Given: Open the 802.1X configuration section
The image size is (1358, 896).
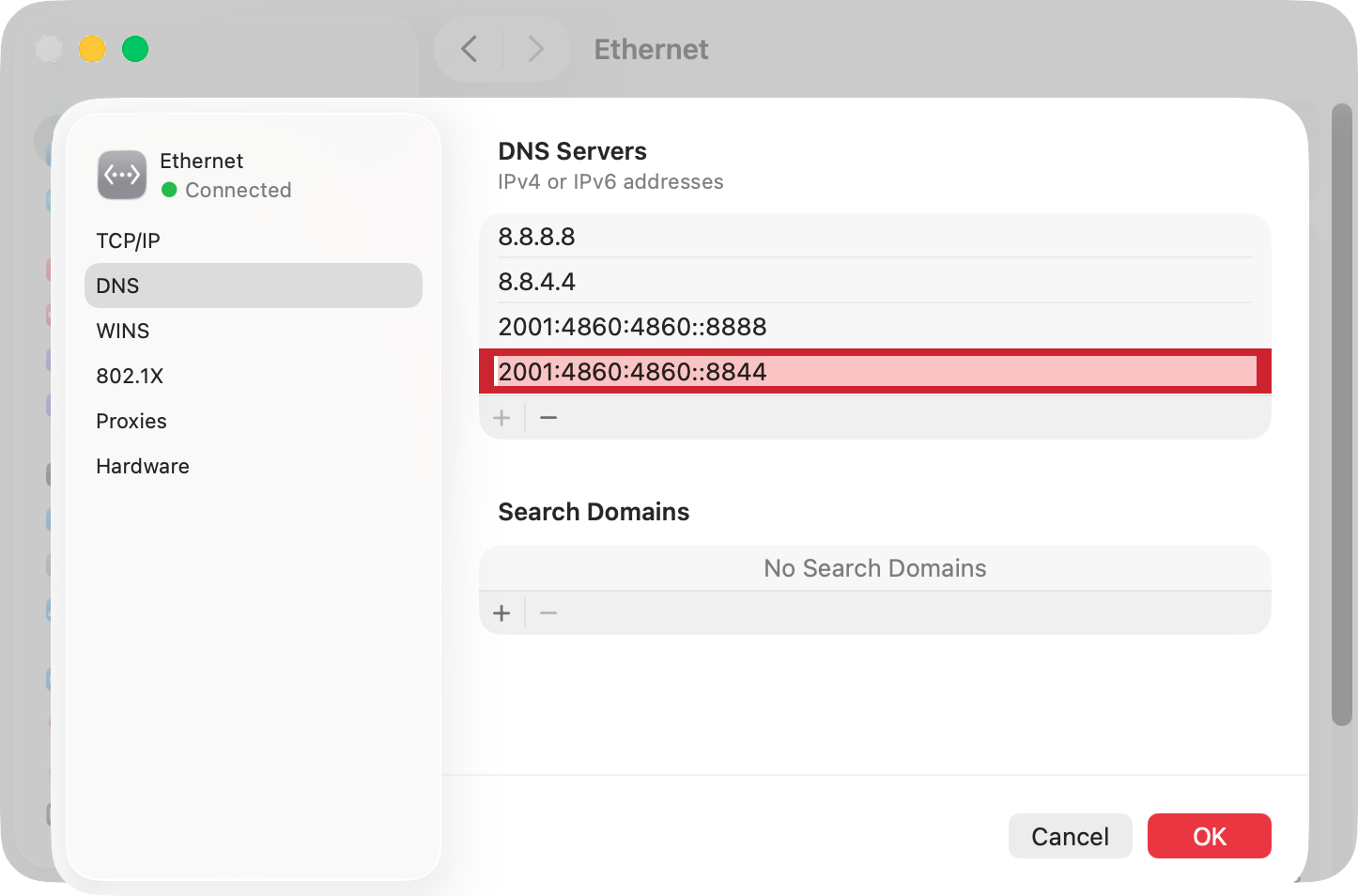Looking at the screenshot, I should click(x=130, y=376).
